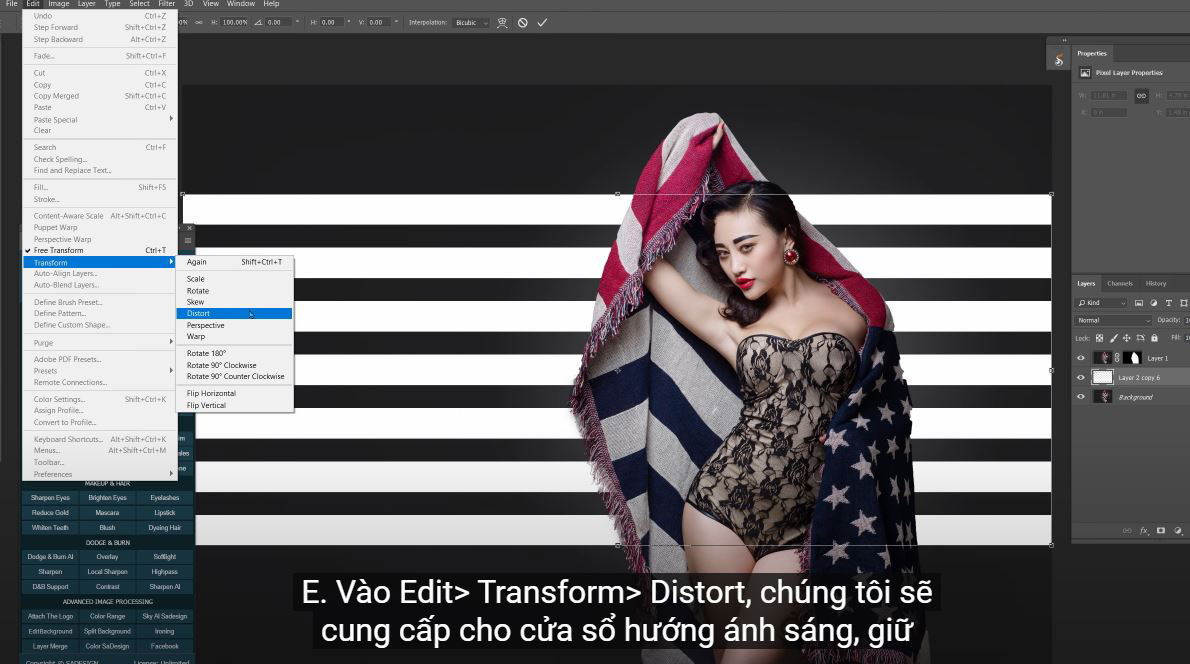
Task: Toggle the Background layer eye icon
Action: coord(1081,397)
